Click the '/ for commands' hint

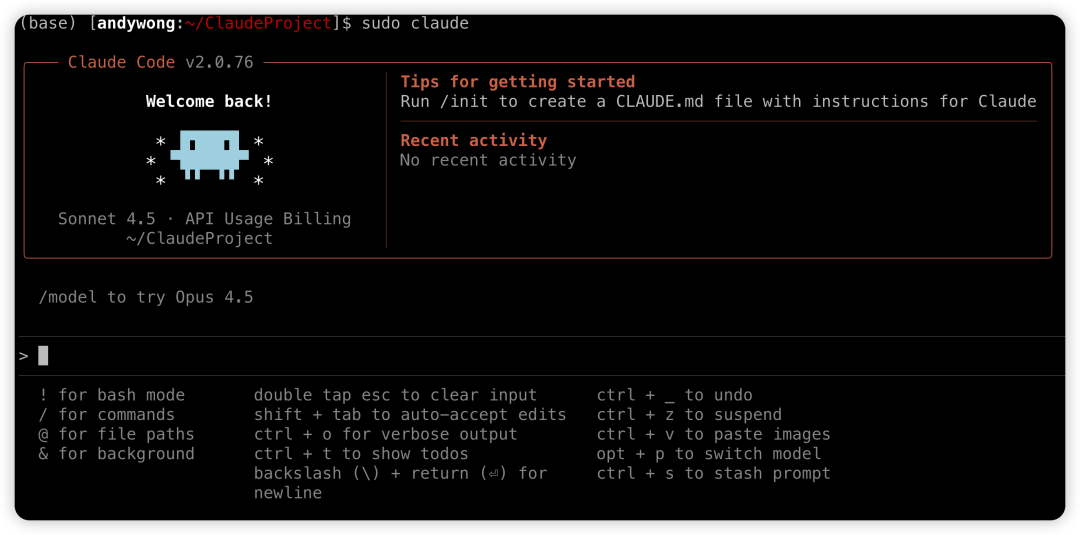click(106, 415)
